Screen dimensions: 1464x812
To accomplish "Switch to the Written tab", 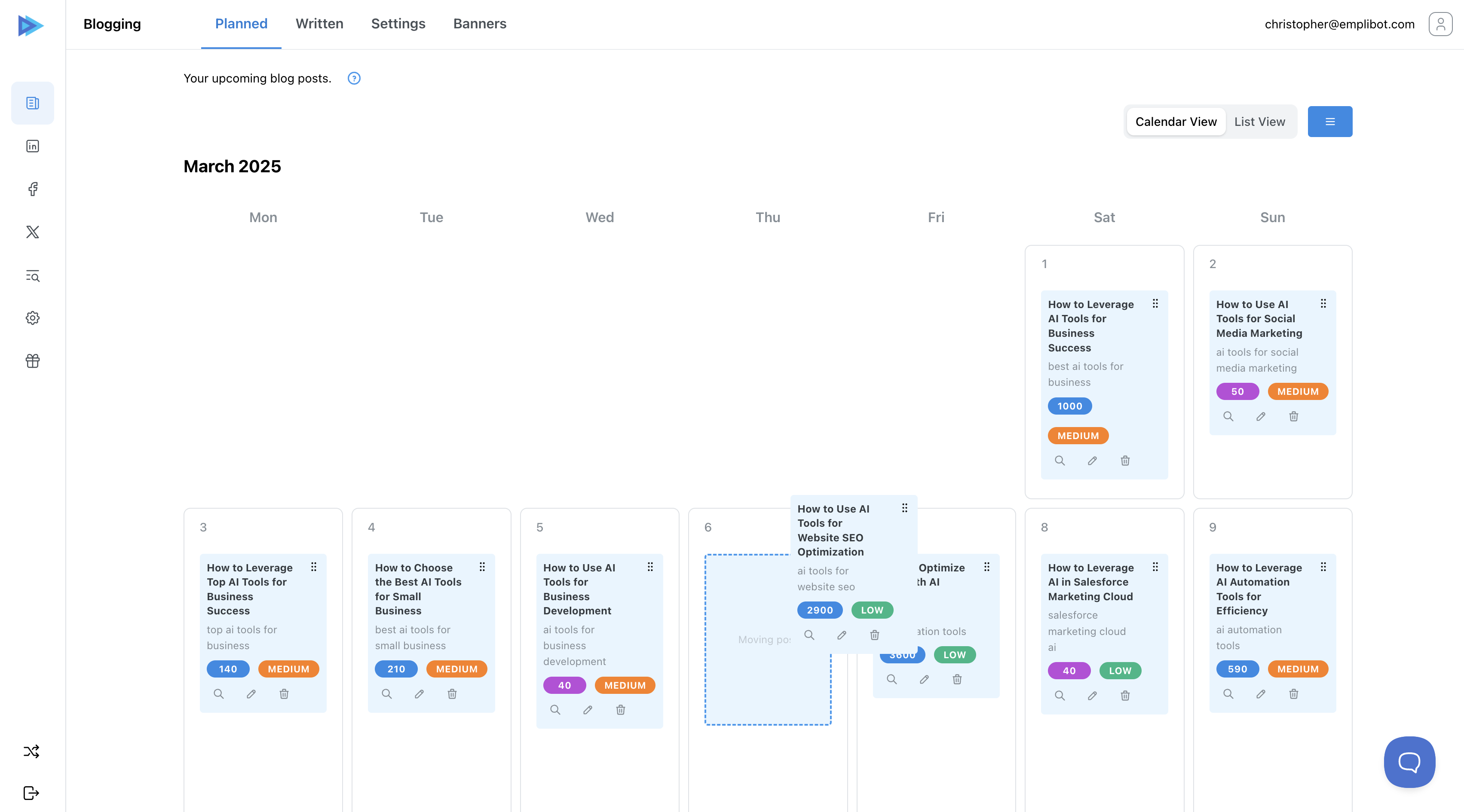I will [x=319, y=23].
